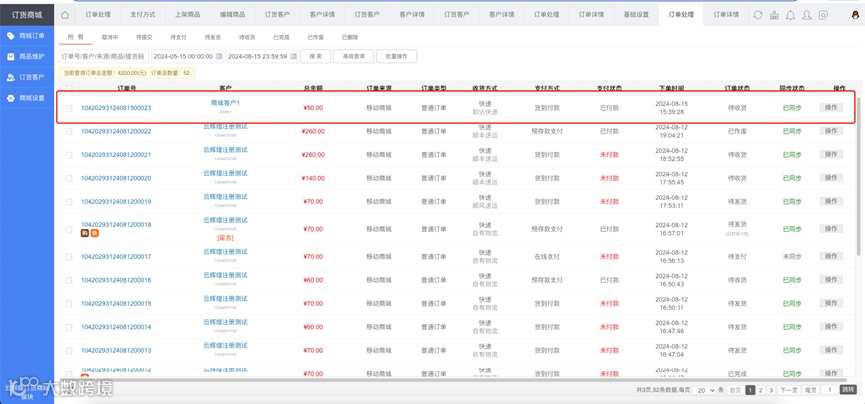
Task: Select checkbox for order 1042029312408120021
Action: pos(69,155)
